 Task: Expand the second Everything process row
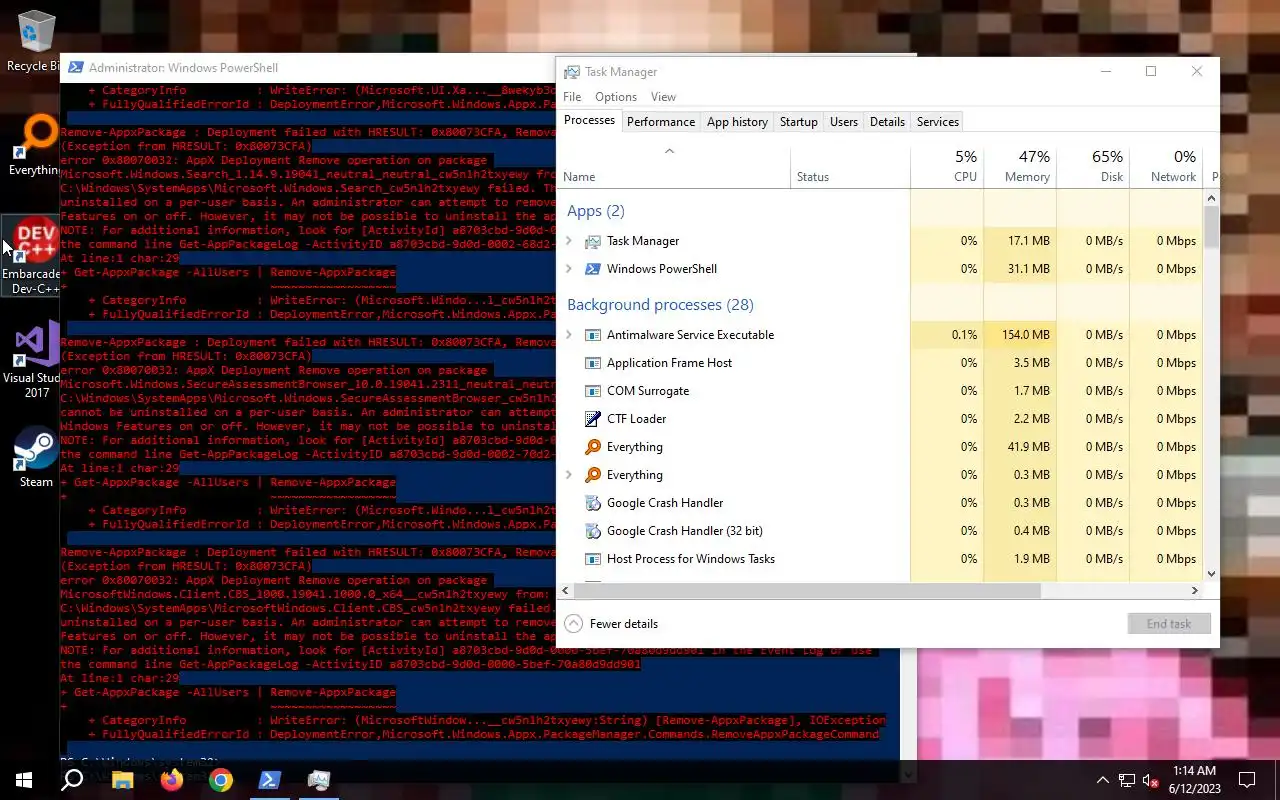pos(569,475)
